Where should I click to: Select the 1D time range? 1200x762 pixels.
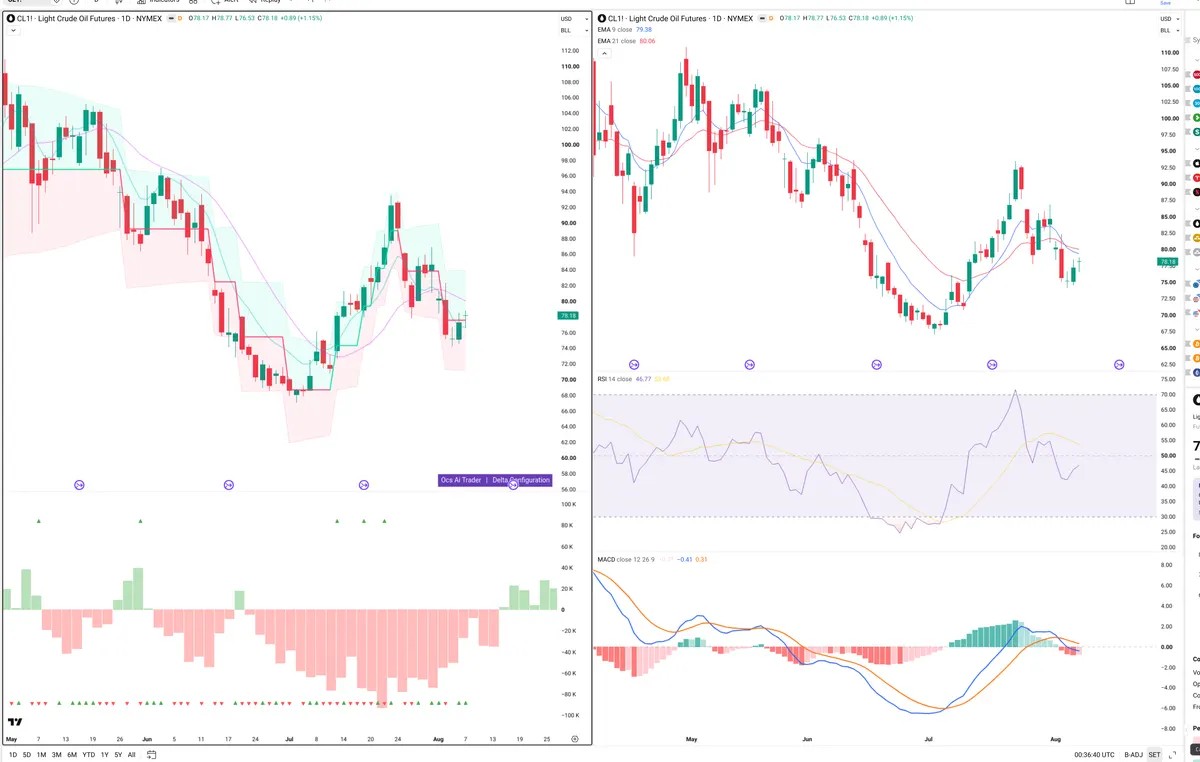(13, 755)
